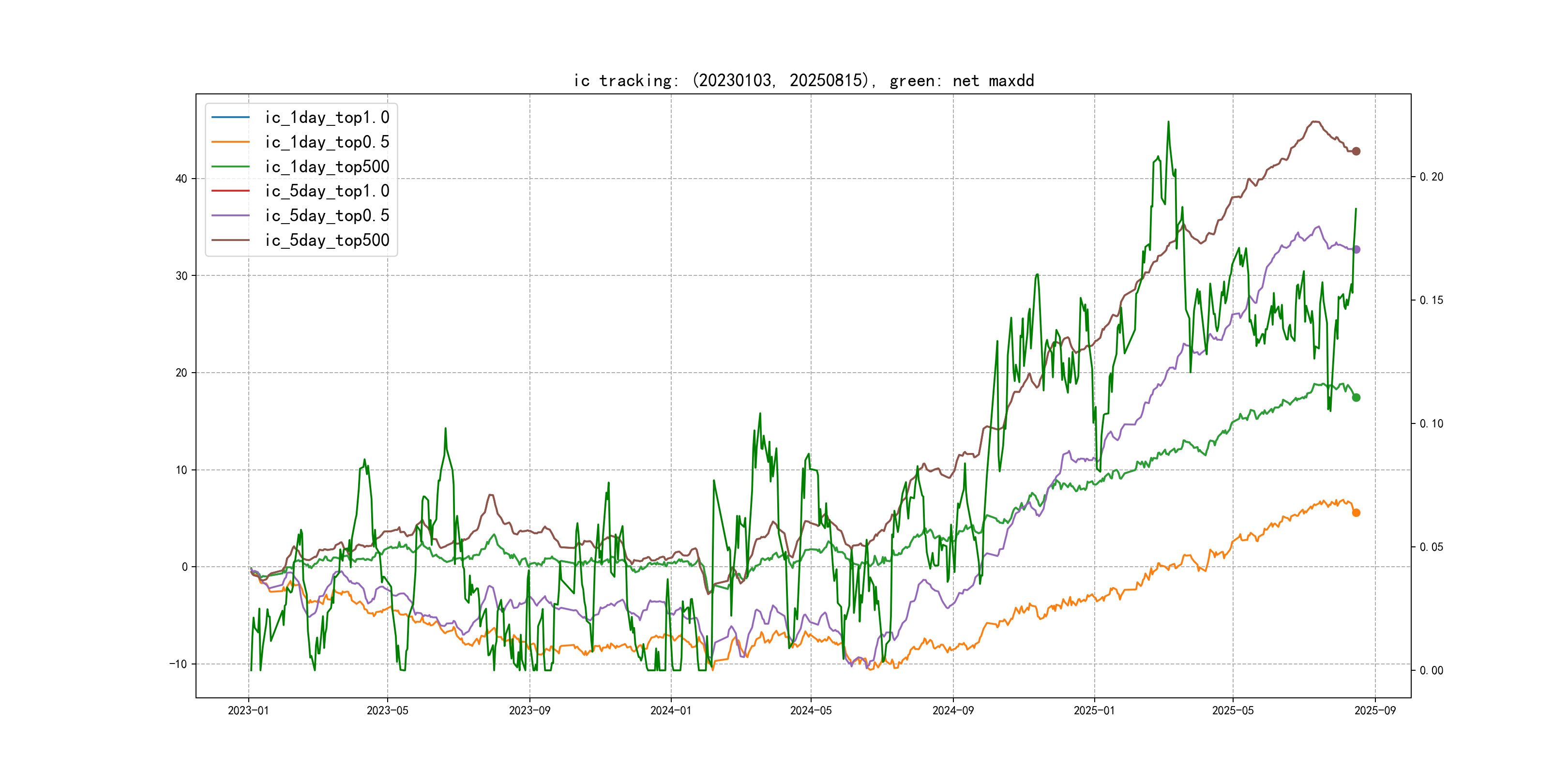1568x784 pixels.
Task: Click the 0.05 right-axis tick label
Action: [x=1431, y=547]
